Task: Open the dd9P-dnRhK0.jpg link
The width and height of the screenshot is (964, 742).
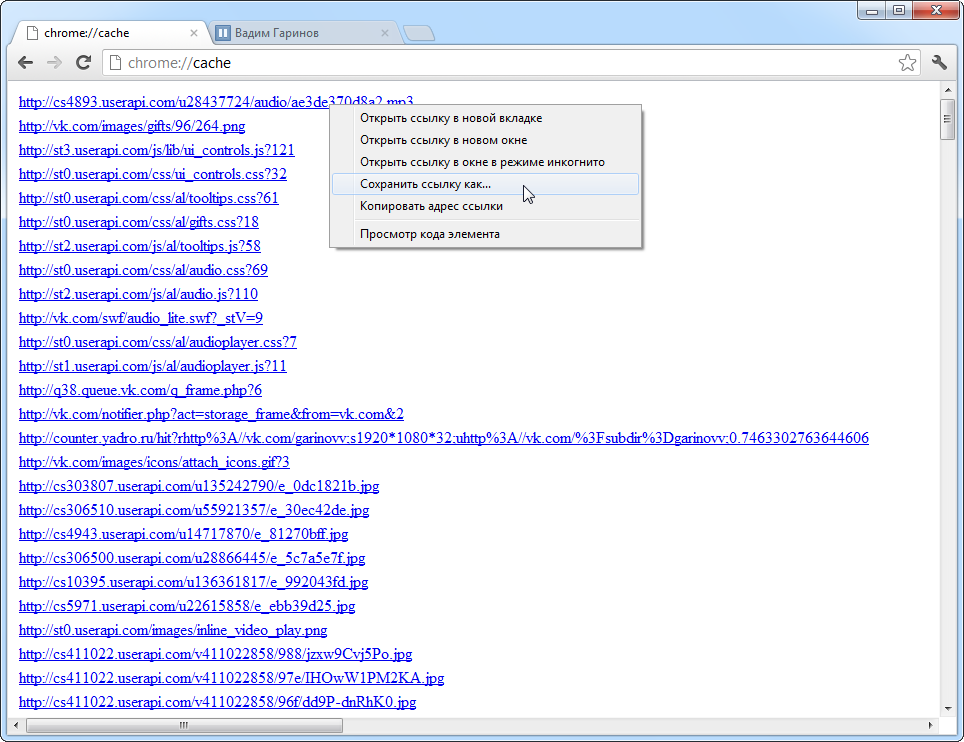Action: tap(217, 701)
